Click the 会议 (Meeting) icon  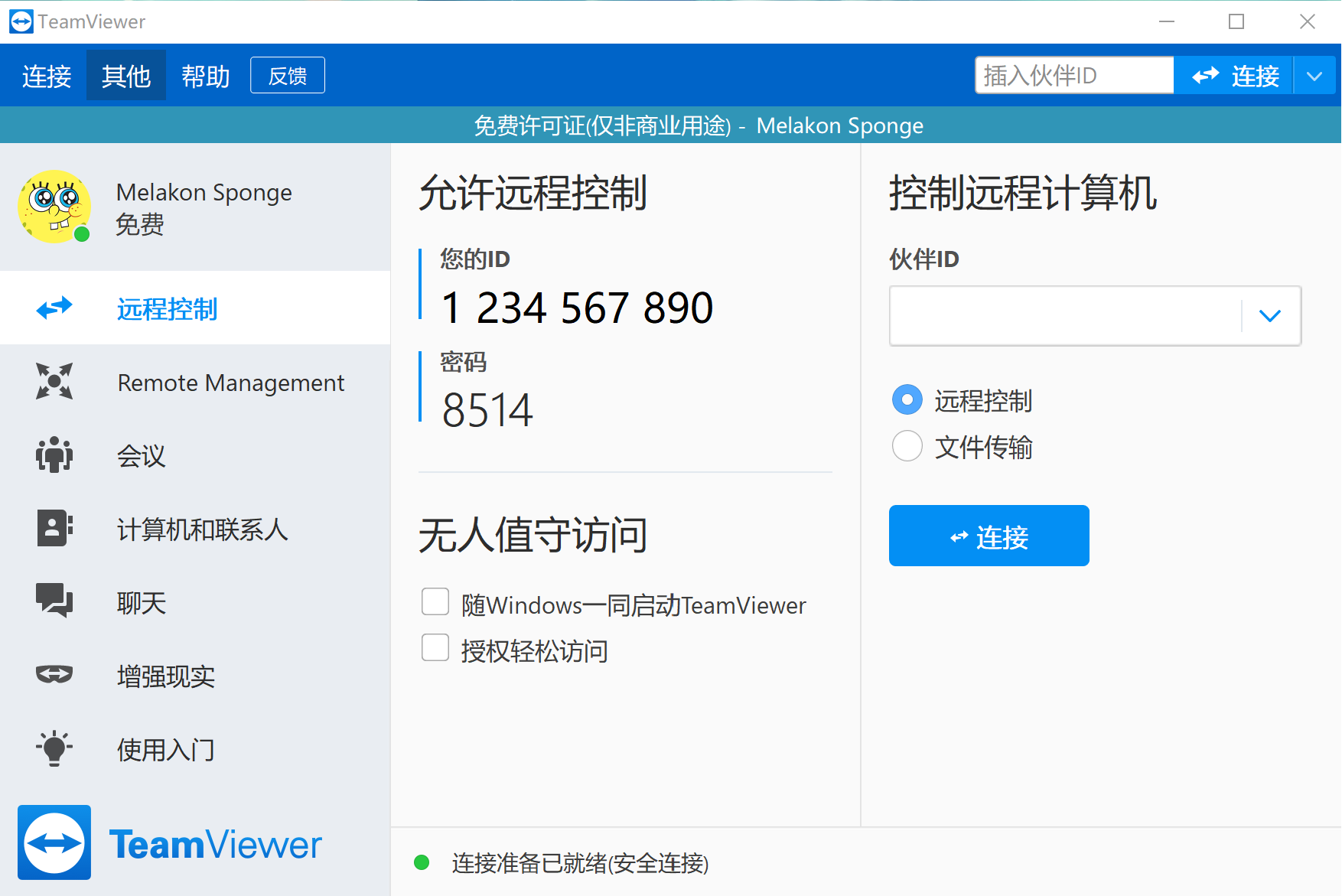(x=54, y=455)
